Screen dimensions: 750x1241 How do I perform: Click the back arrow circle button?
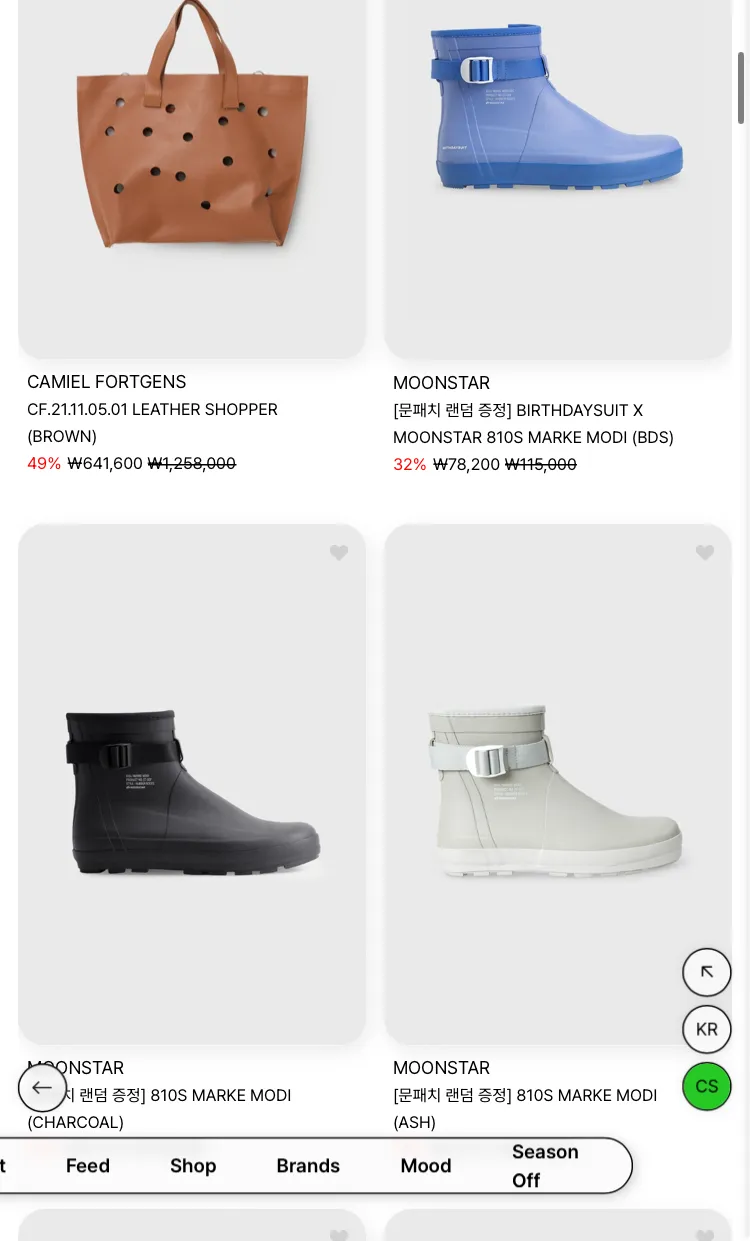[x=42, y=1087]
